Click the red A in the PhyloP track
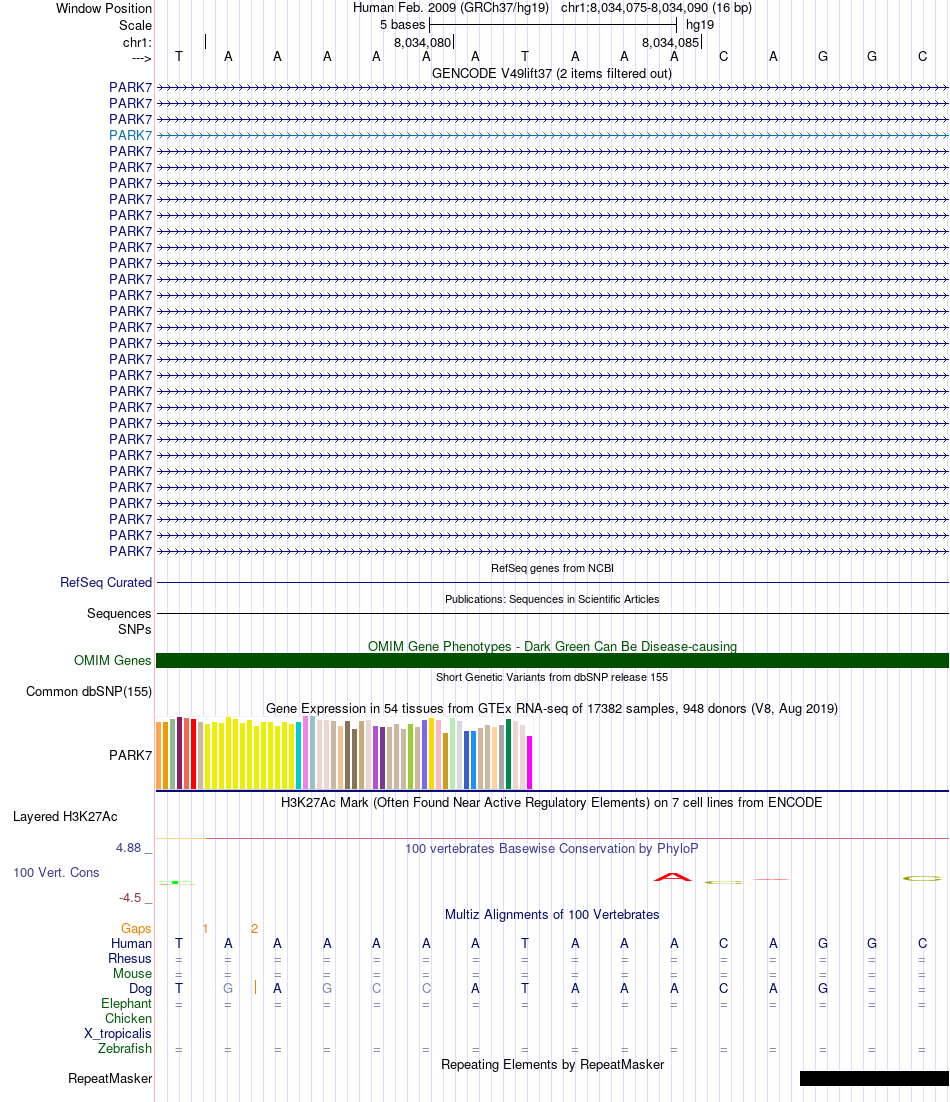950x1102 pixels. [x=672, y=877]
